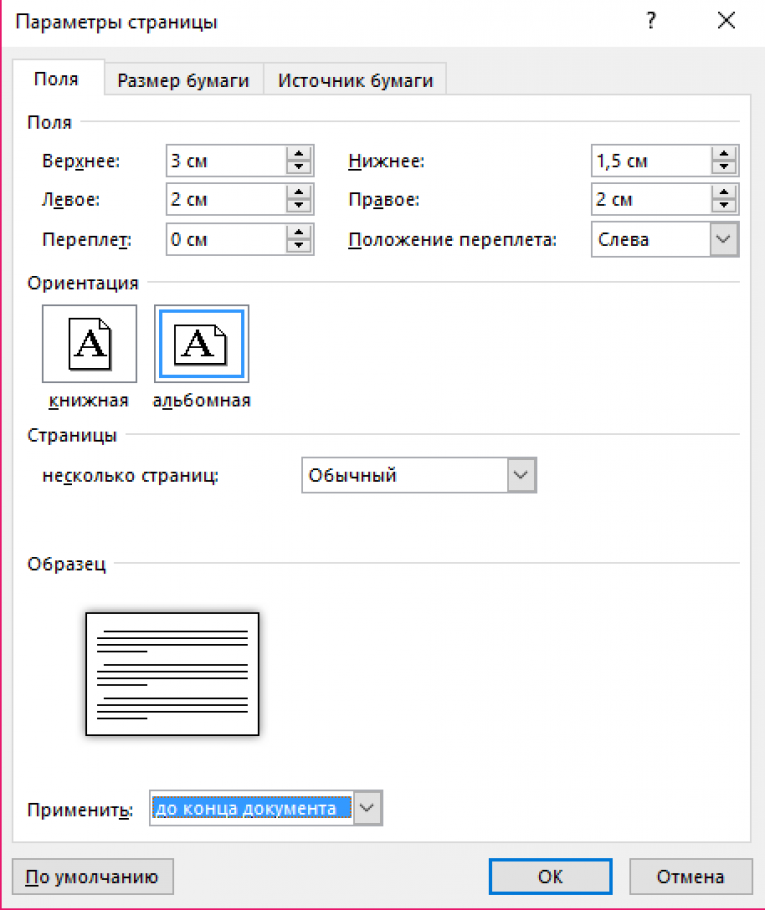This screenshot has width=765, height=910.
Task: Click the Нижнее: label
Action: click(x=387, y=161)
